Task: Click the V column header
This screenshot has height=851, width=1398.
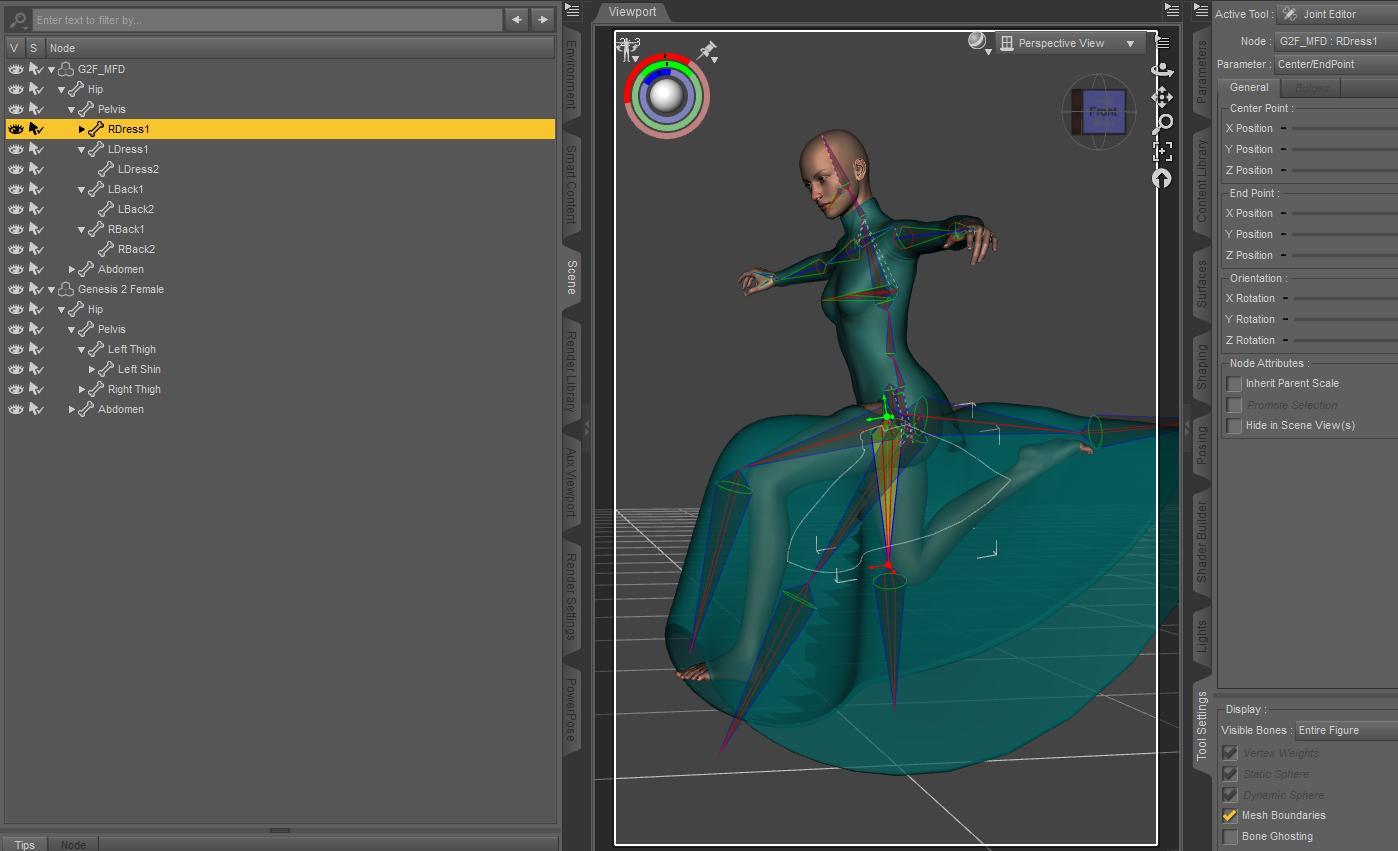Action: point(15,48)
